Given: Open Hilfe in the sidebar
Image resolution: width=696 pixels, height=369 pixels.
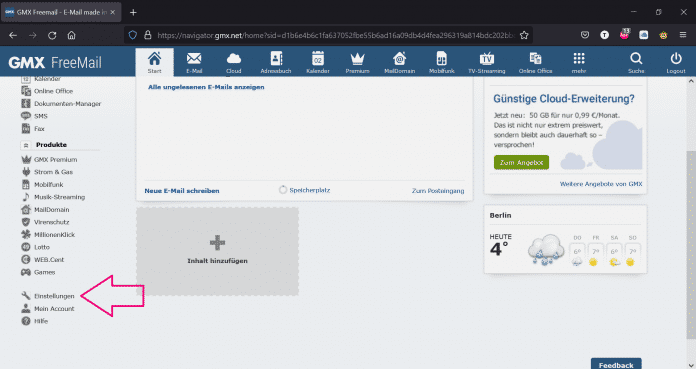Looking at the screenshot, I should [x=35, y=321].
